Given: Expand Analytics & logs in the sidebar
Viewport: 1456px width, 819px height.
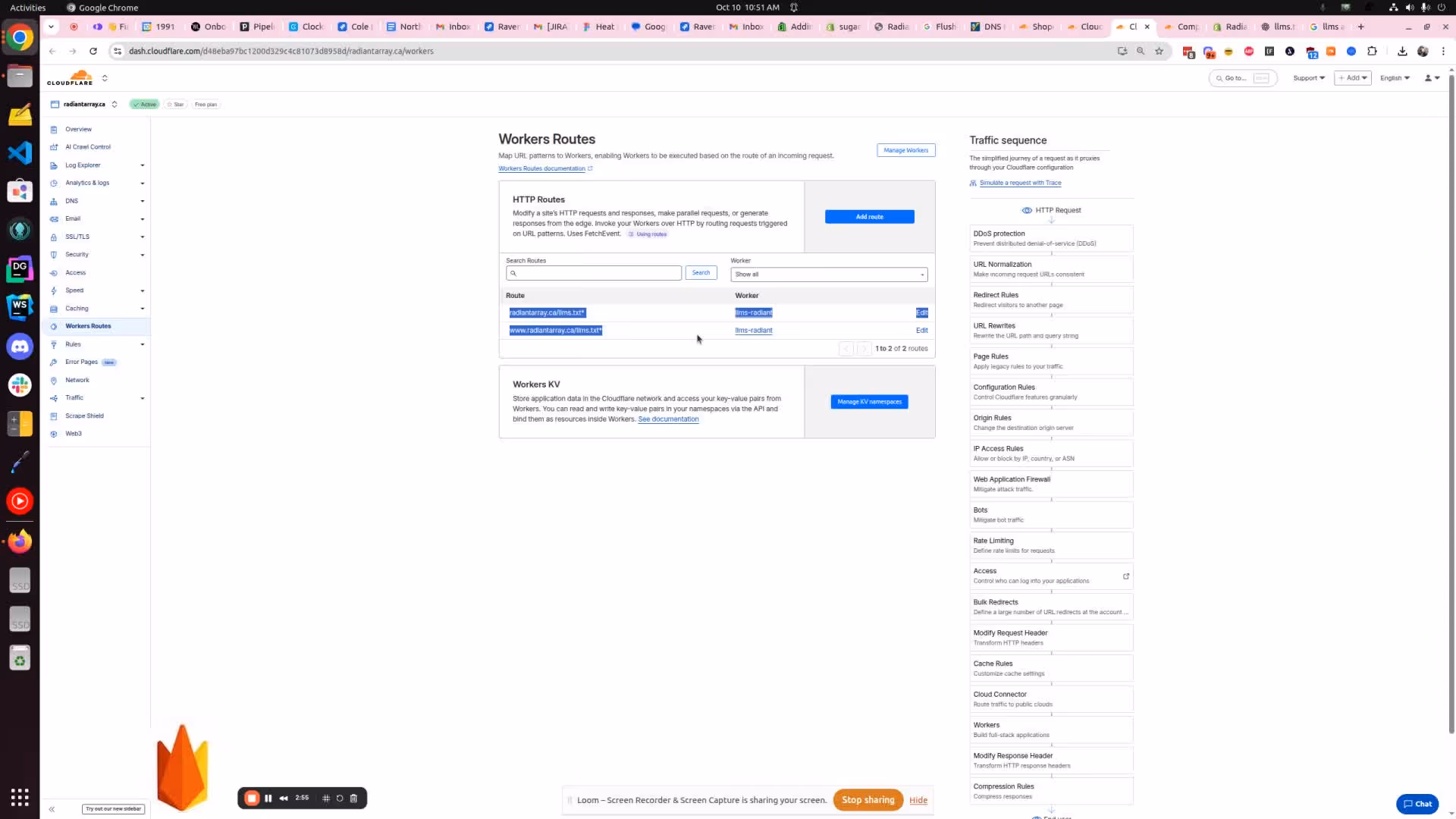Looking at the screenshot, I should coord(86,183).
